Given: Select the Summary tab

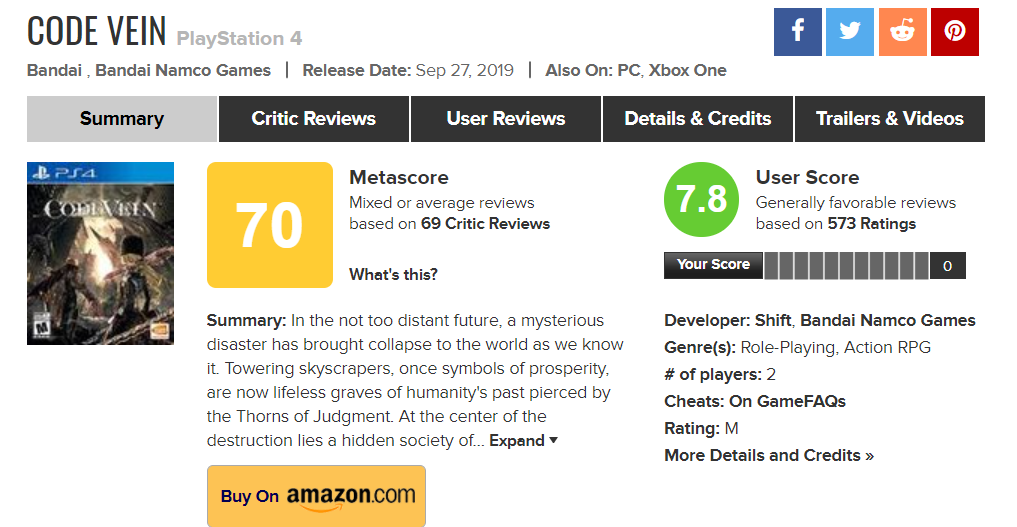Looking at the screenshot, I should (x=121, y=119).
